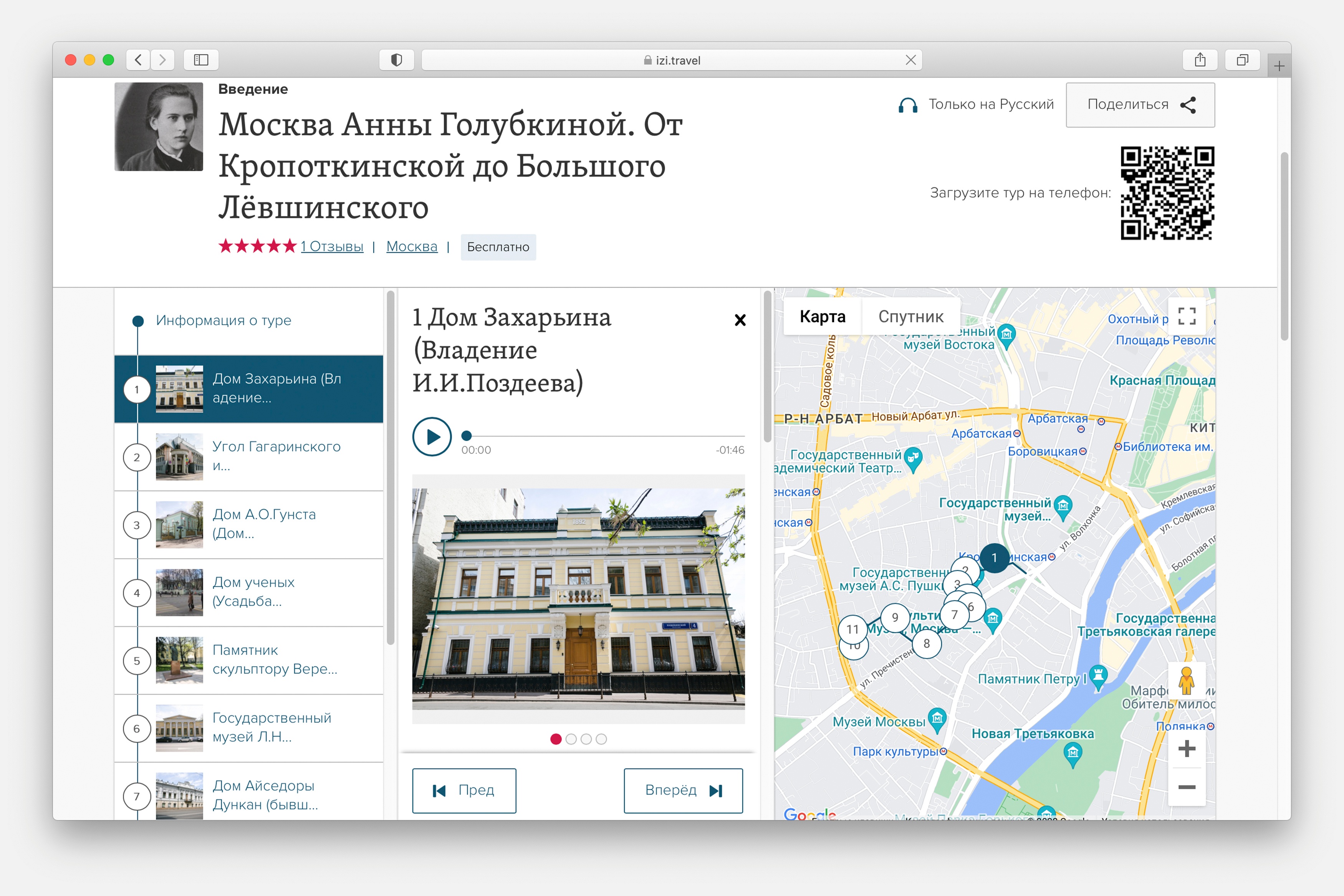Image resolution: width=1344 pixels, height=896 pixels.
Task: Zoom out the map
Action: (x=1187, y=787)
